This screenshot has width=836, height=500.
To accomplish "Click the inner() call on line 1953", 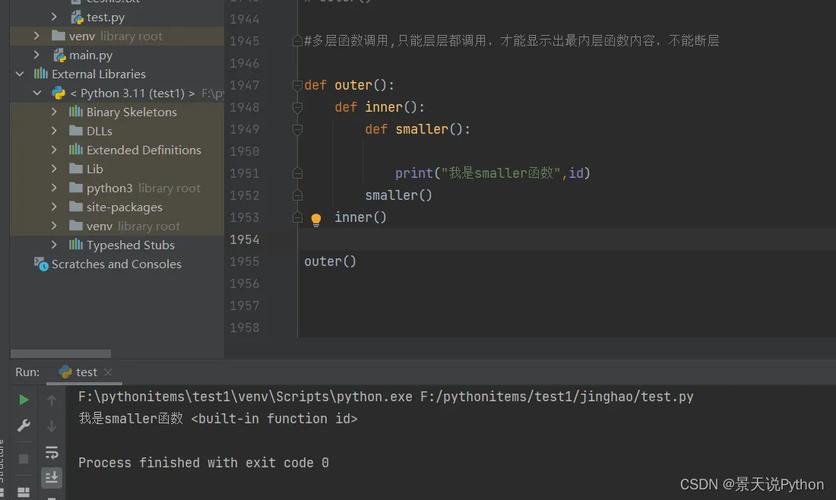I will click(360, 217).
